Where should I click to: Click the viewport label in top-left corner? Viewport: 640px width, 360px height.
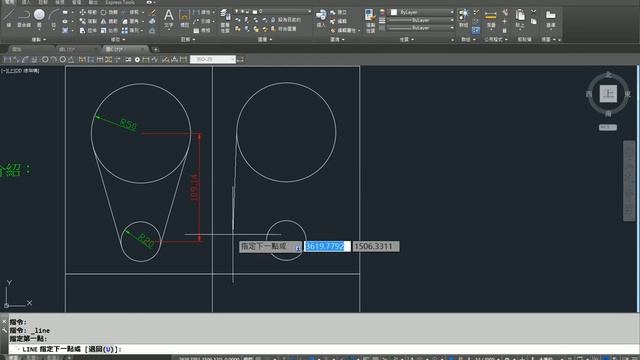(x=20, y=71)
